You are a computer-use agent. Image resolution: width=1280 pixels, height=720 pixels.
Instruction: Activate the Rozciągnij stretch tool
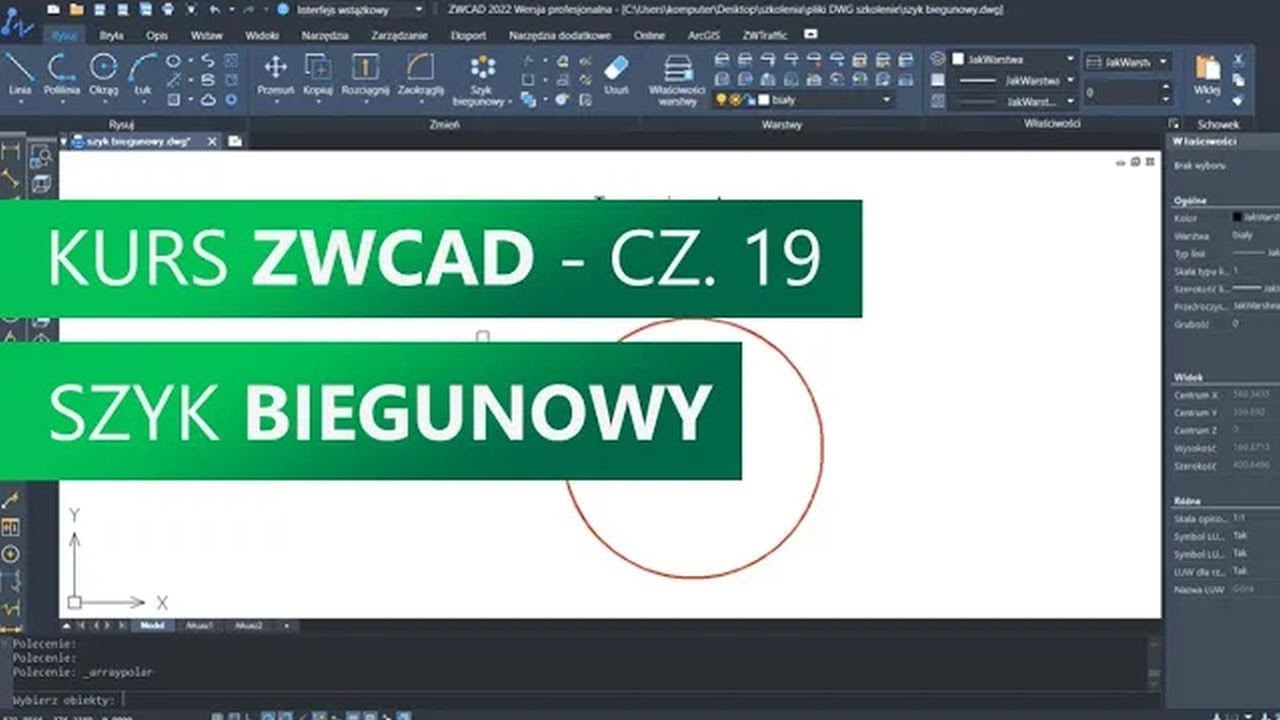pyautogui.click(x=365, y=74)
